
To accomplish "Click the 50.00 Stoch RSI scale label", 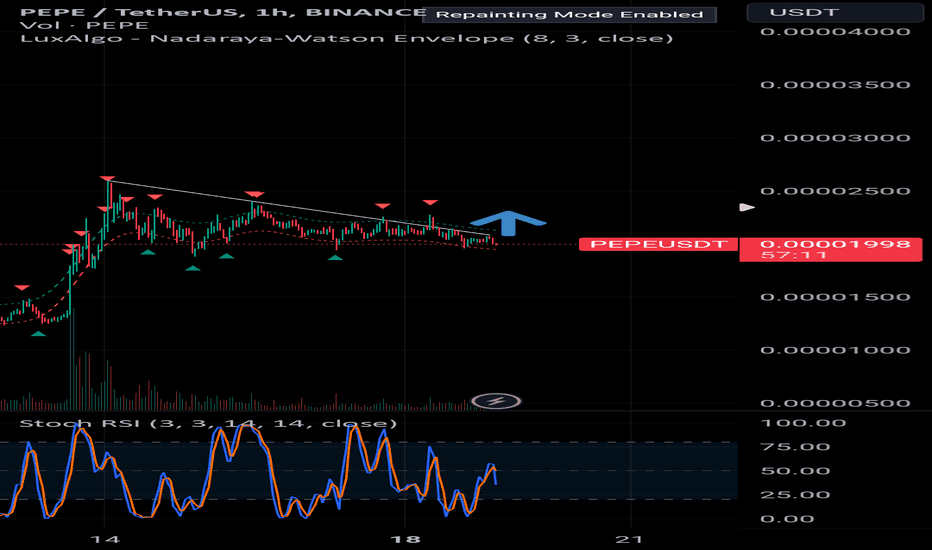I will tap(795, 470).
